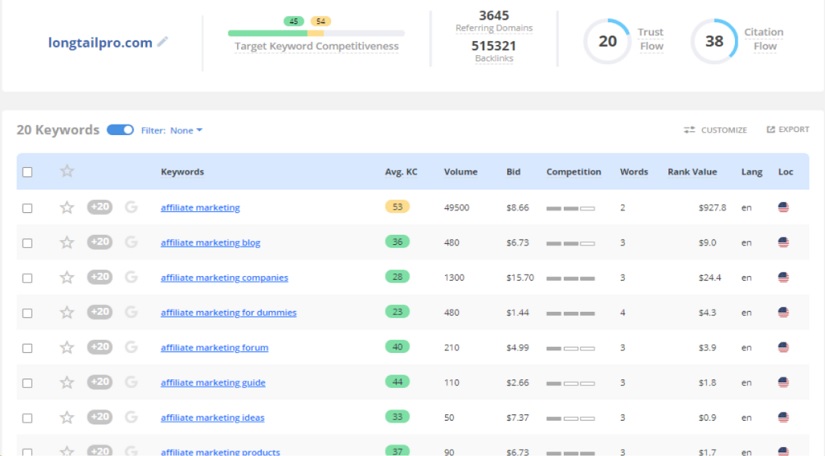Image resolution: width=825 pixels, height=456 pixels.
Task: Click +20 badge for affiliate marketing for dummies
Action: (x=99, y=312)
